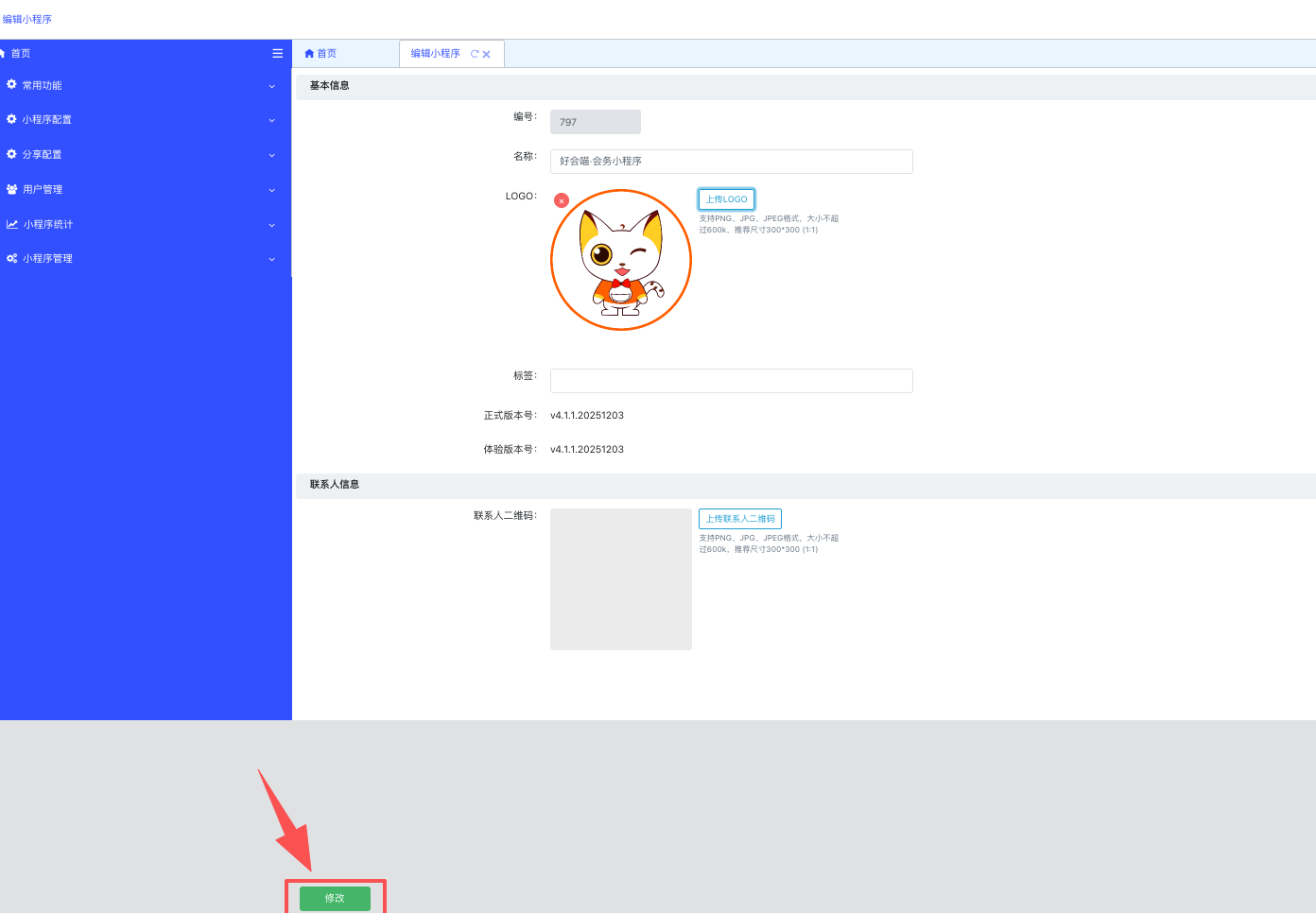Click into the 名称 input field
Viewport: 1316px width, 913px height.
[x=731, y=162]
